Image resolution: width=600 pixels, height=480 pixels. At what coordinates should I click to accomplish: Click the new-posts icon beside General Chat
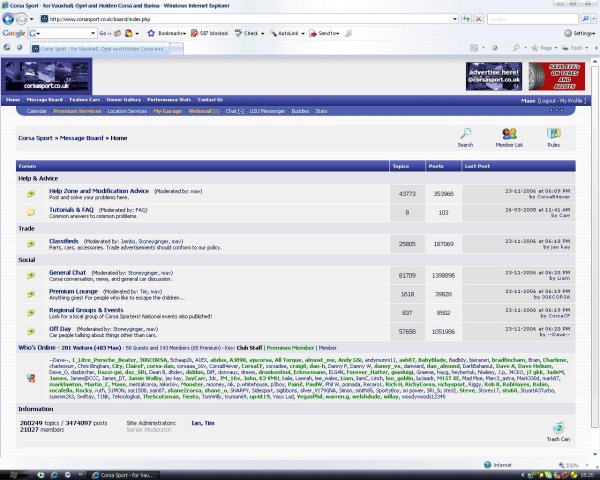tap(31, 275)
